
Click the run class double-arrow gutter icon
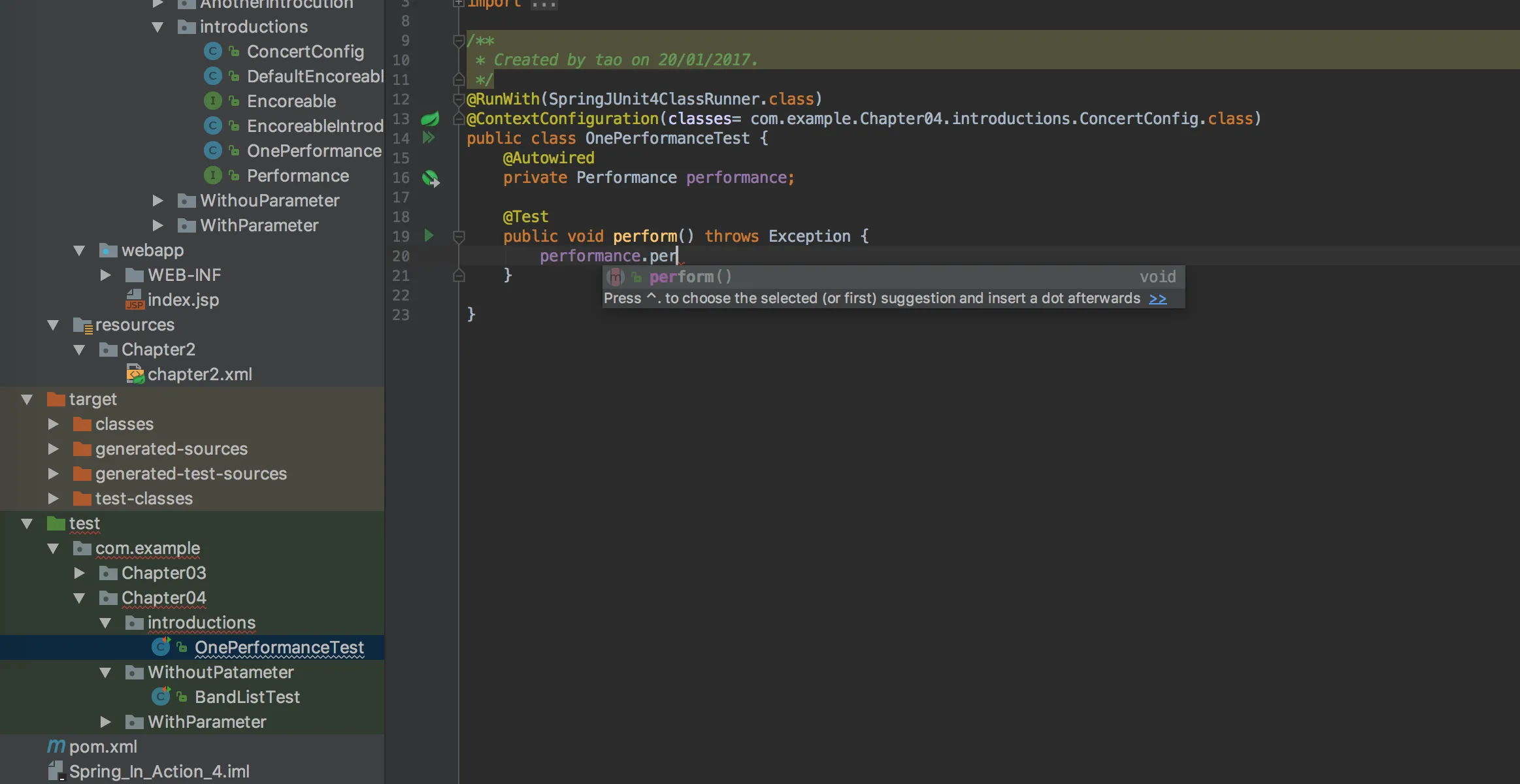[429, 138]
